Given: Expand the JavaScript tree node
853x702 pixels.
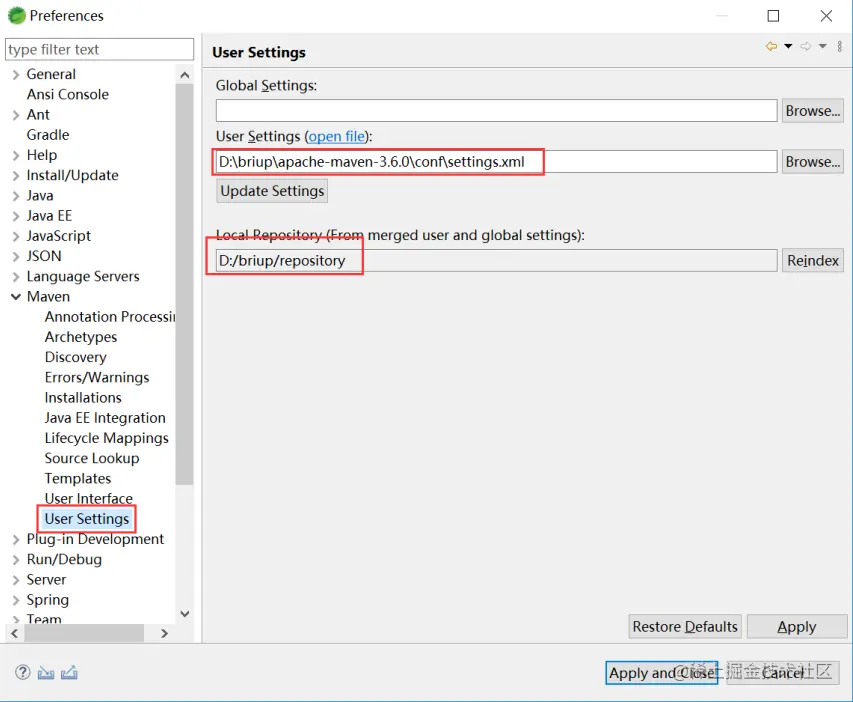Looking at the screenshot, I should 16,236.
